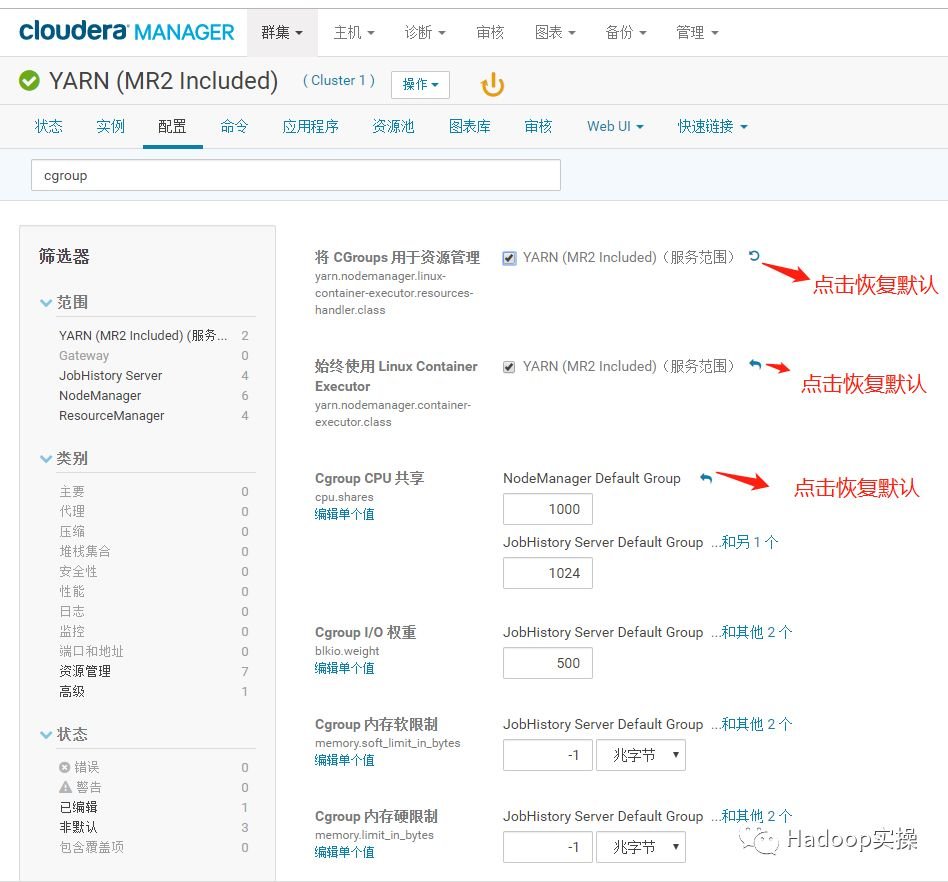Click the warning triangle icon in filters
Screen dimensions: 948x882
pos(65,787)
